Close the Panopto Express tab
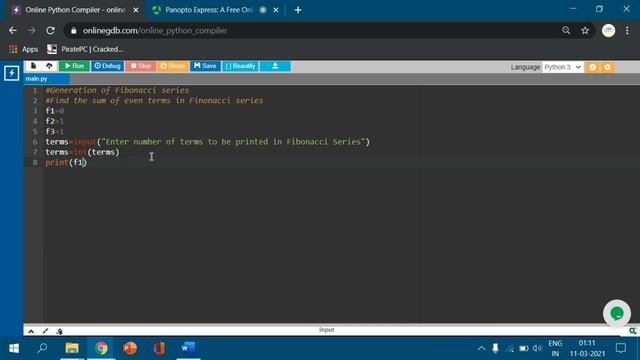 click(276, 10)
